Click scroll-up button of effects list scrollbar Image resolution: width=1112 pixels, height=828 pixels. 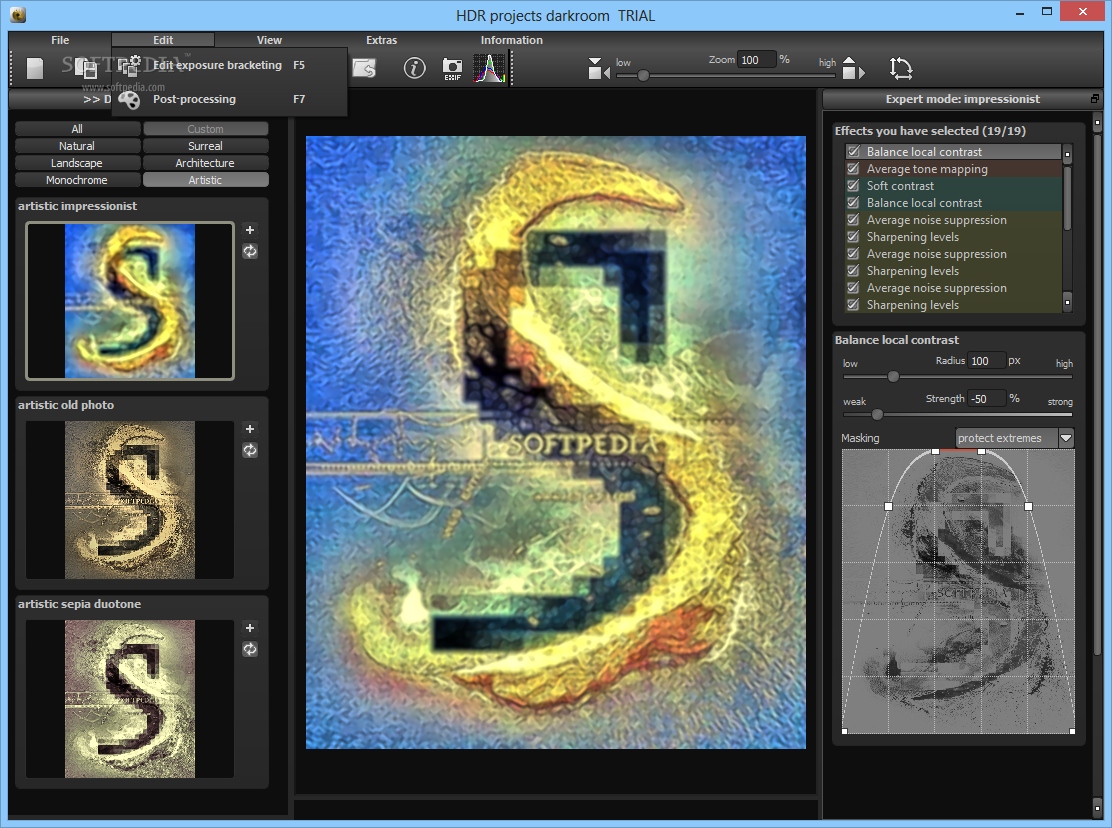click(x=1067, y=152)
